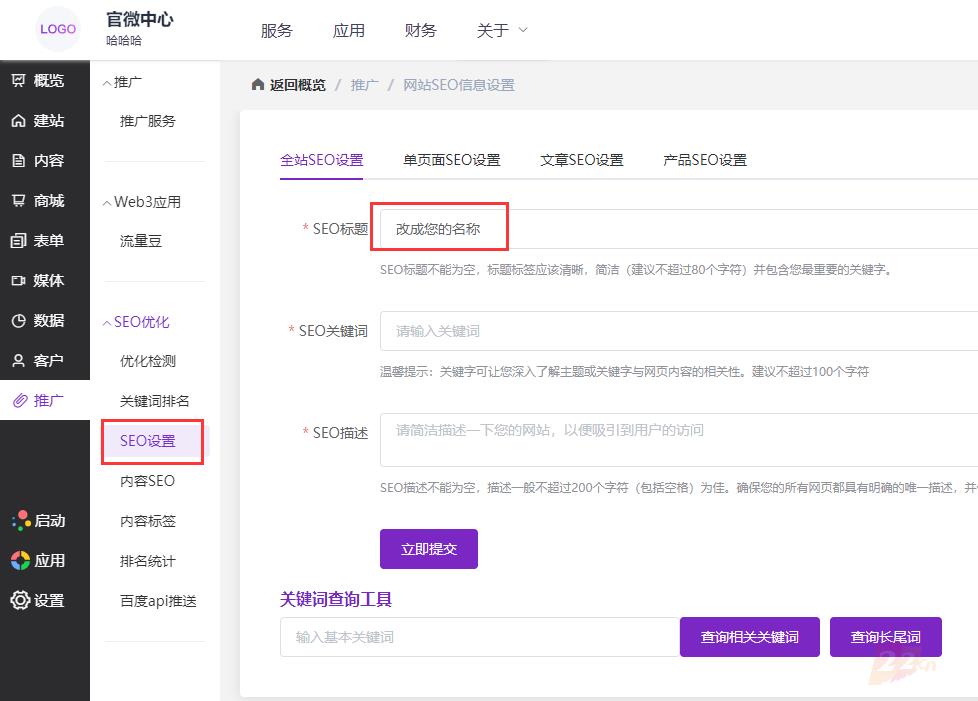Expand the 关于 dropdown in top navigation
The image size is (978, 701).
click(x=502, y=30)
